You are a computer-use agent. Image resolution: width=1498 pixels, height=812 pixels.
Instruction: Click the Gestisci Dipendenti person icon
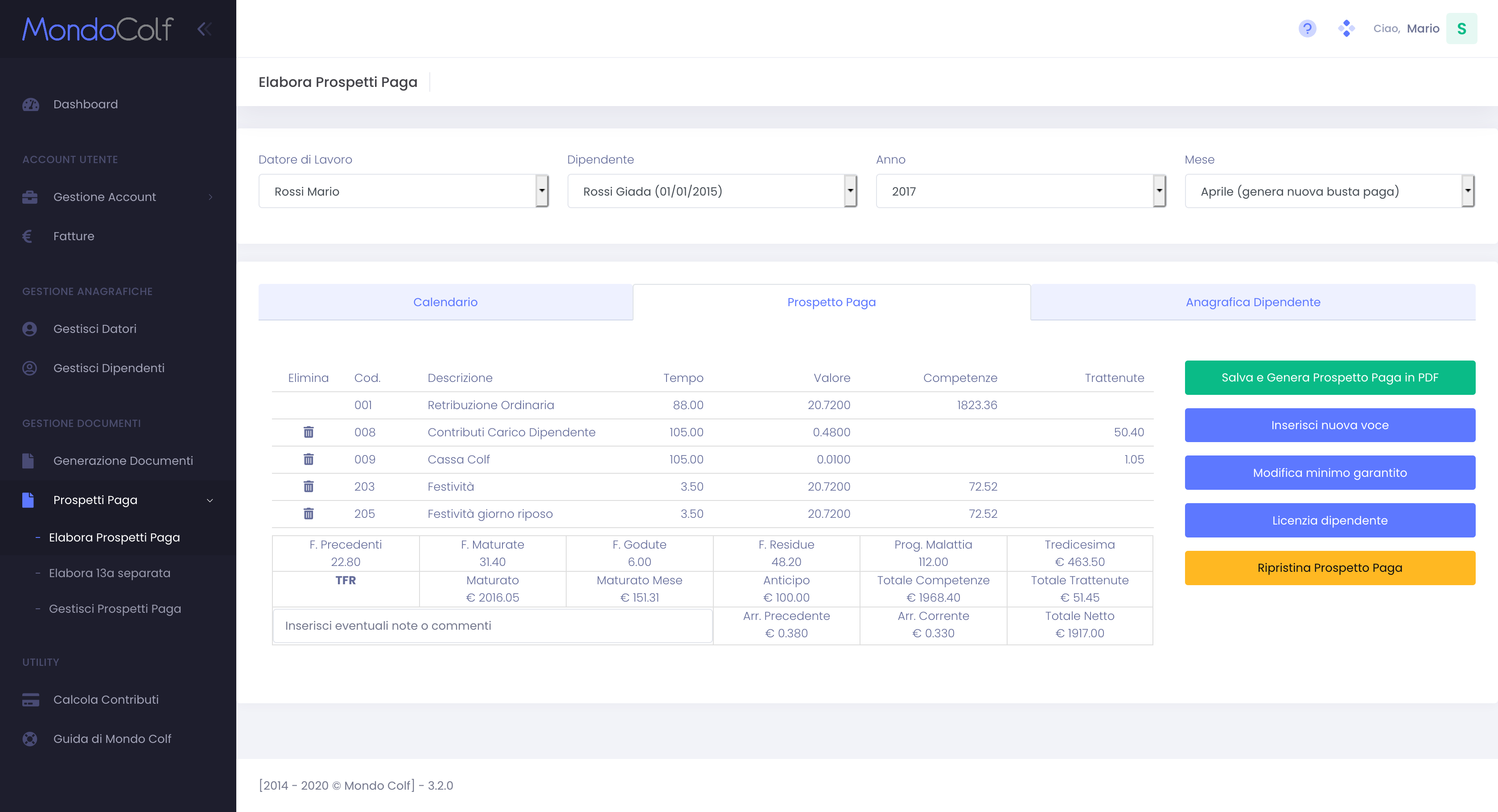click(x=30, y=368)
